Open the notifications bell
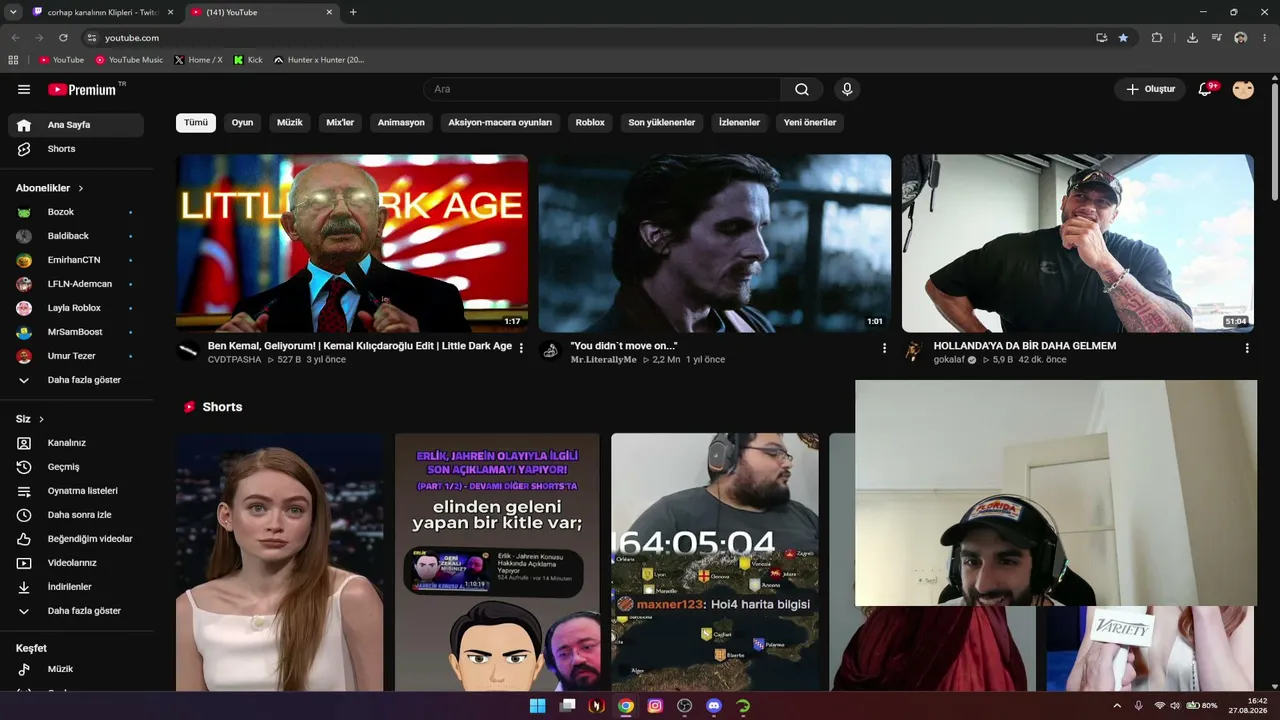Viewport: 1280px width, 720px height. [1207, 89]
